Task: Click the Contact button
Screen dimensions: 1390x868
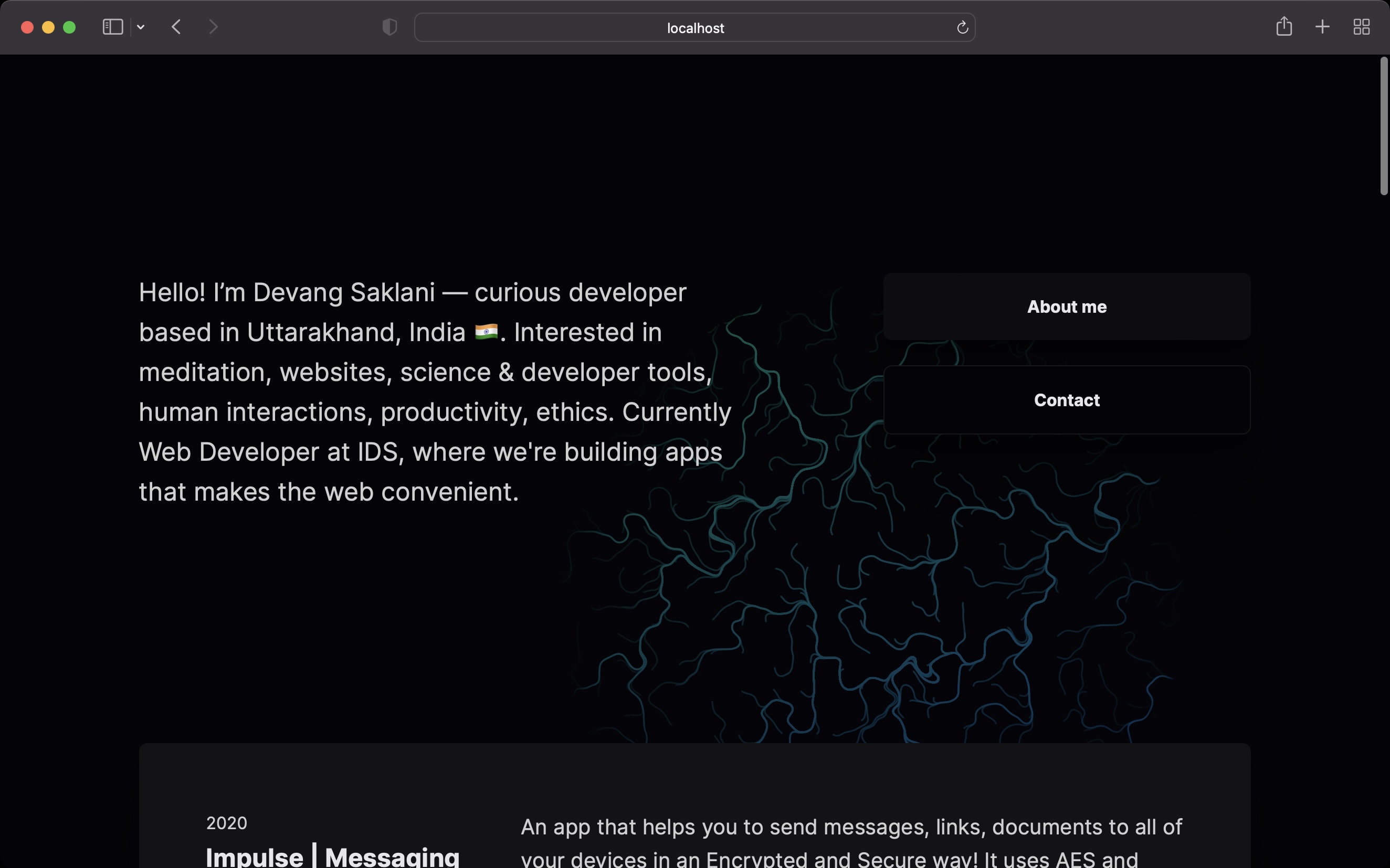Action: click(1066, 399)
